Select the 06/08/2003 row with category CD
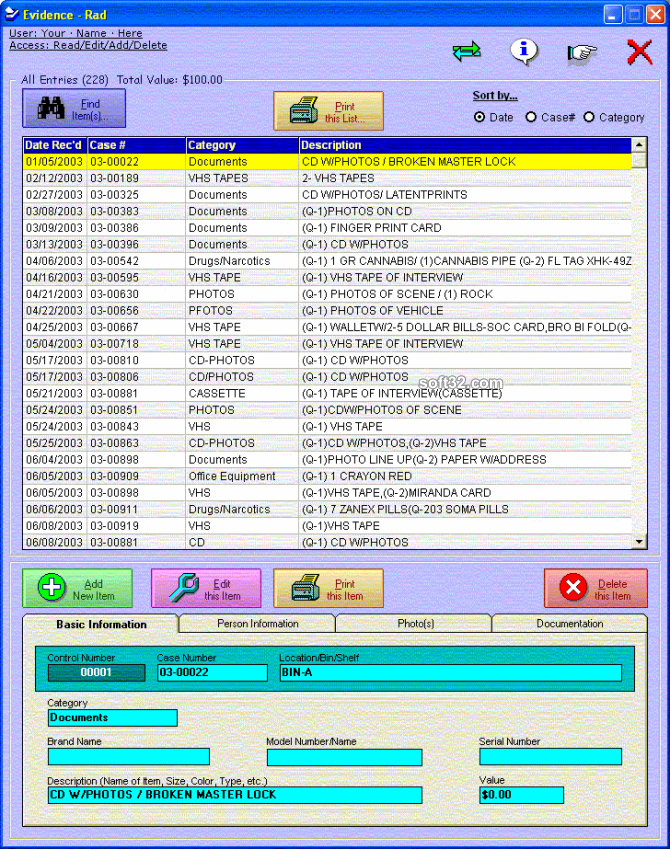This screenshot has height=849, width=670. tap(328, 542)
